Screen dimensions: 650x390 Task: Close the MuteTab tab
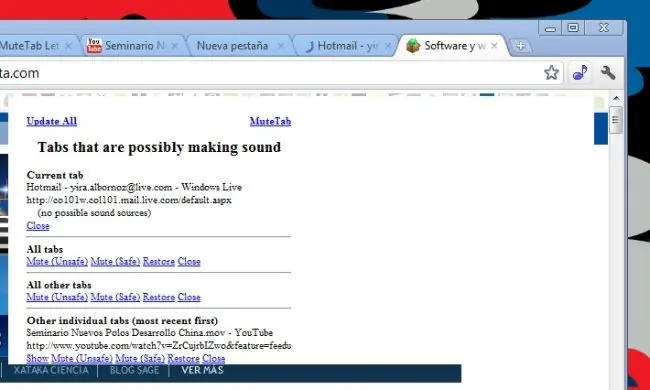[x=69, y=46]
